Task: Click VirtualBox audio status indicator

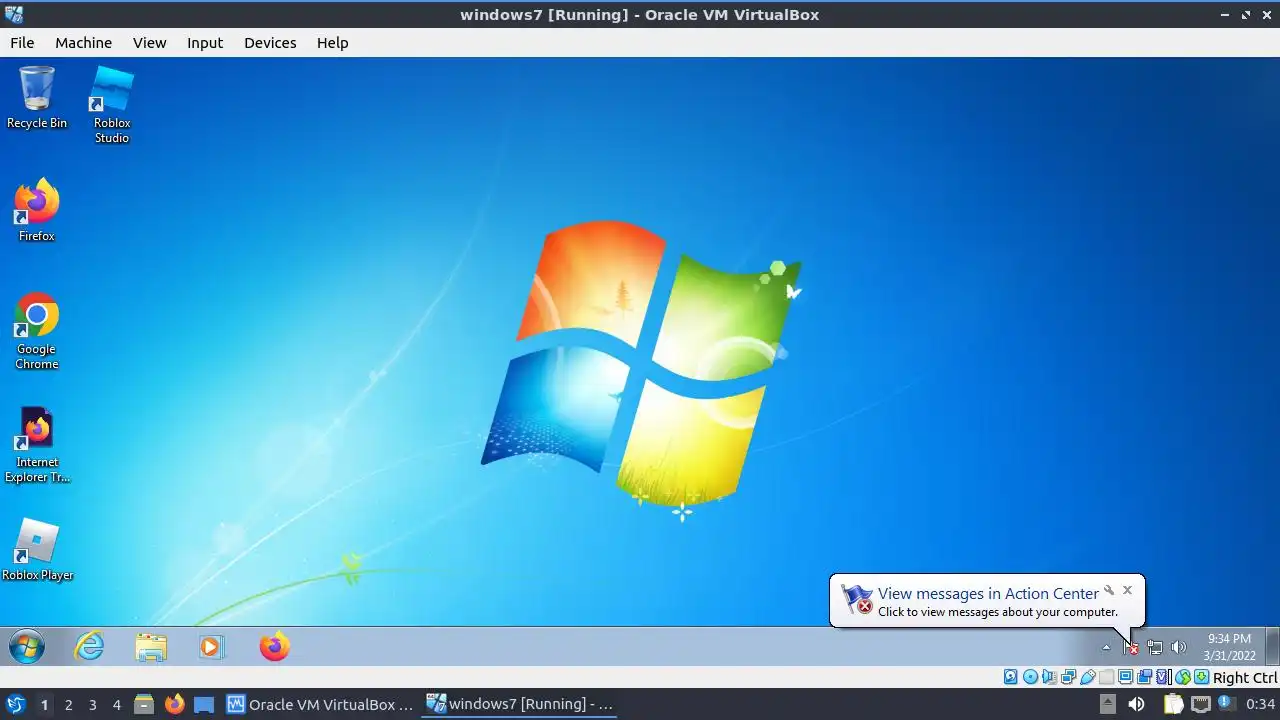Action: (x=1049, y=677)
